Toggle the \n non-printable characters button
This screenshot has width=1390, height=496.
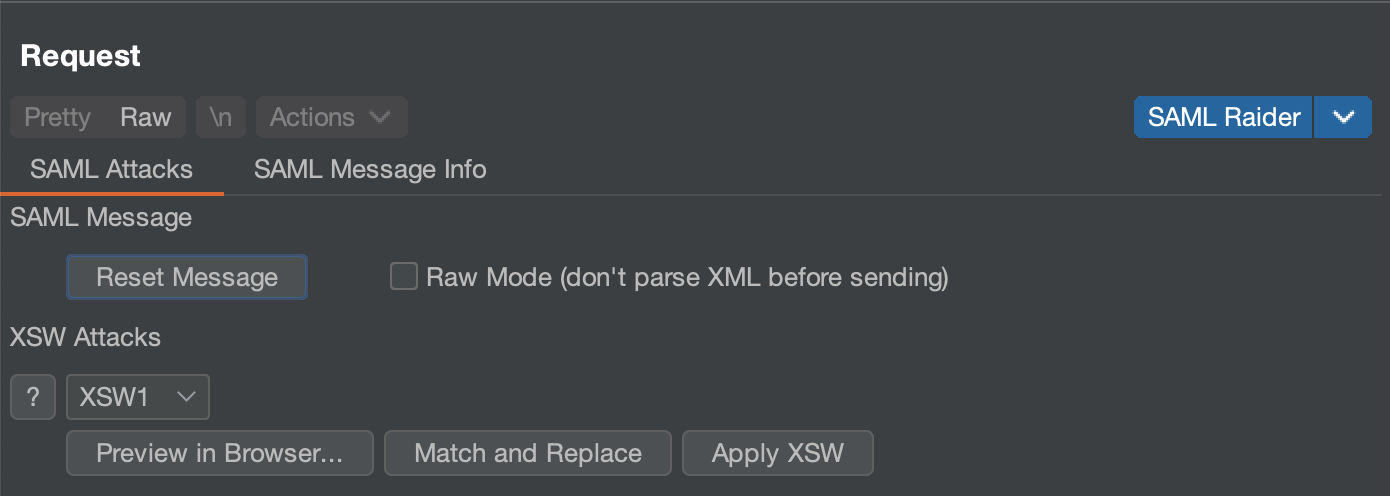coord(220,117)
